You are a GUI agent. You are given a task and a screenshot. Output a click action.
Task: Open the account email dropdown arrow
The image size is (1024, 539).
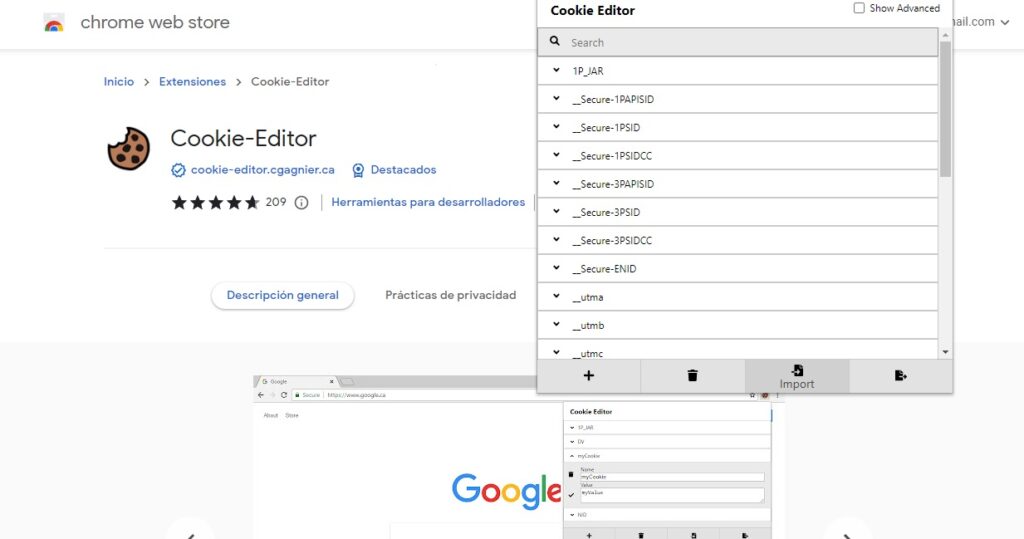tap(1005, 23)
